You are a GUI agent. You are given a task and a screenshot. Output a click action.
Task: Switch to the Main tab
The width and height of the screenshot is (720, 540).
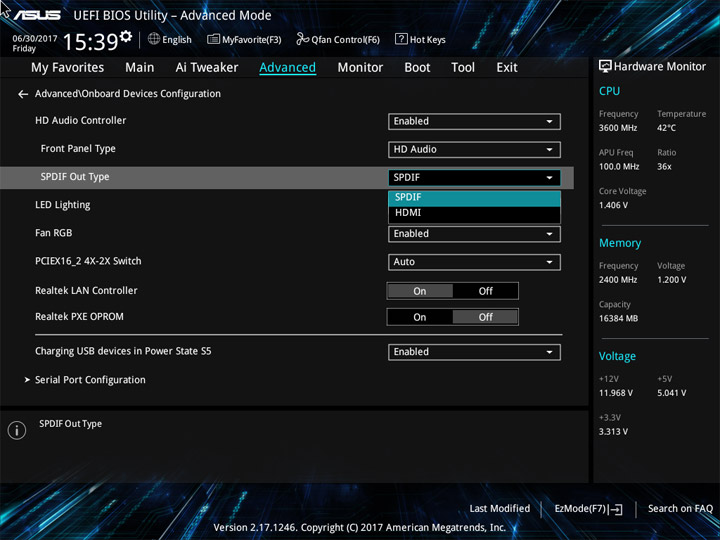coord(140,68)
